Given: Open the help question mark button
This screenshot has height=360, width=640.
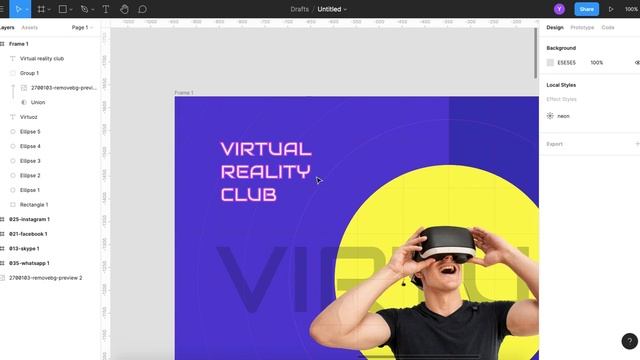Looking at the screenshot, I should coord(629,341).
